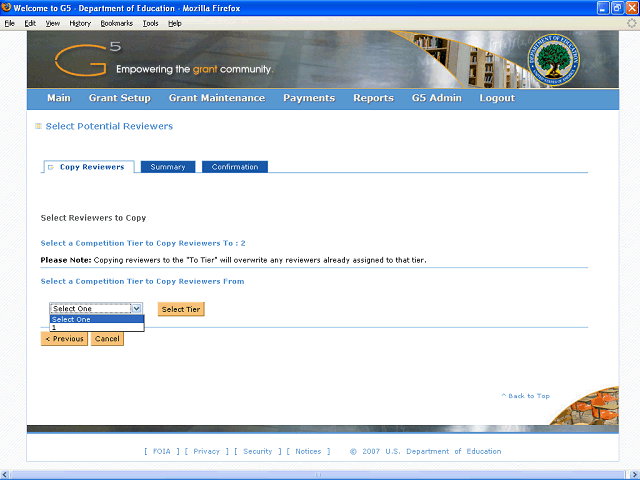Open the Security footer link

[x=258, y=451]
